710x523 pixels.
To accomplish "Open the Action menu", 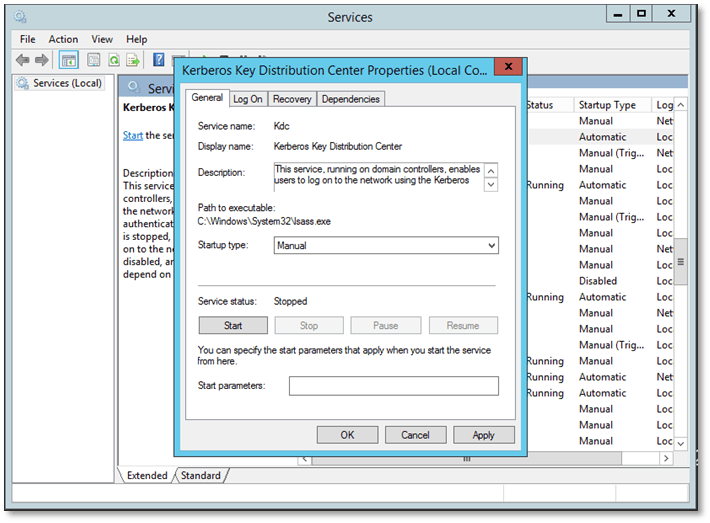I will [x=63, y=39].
